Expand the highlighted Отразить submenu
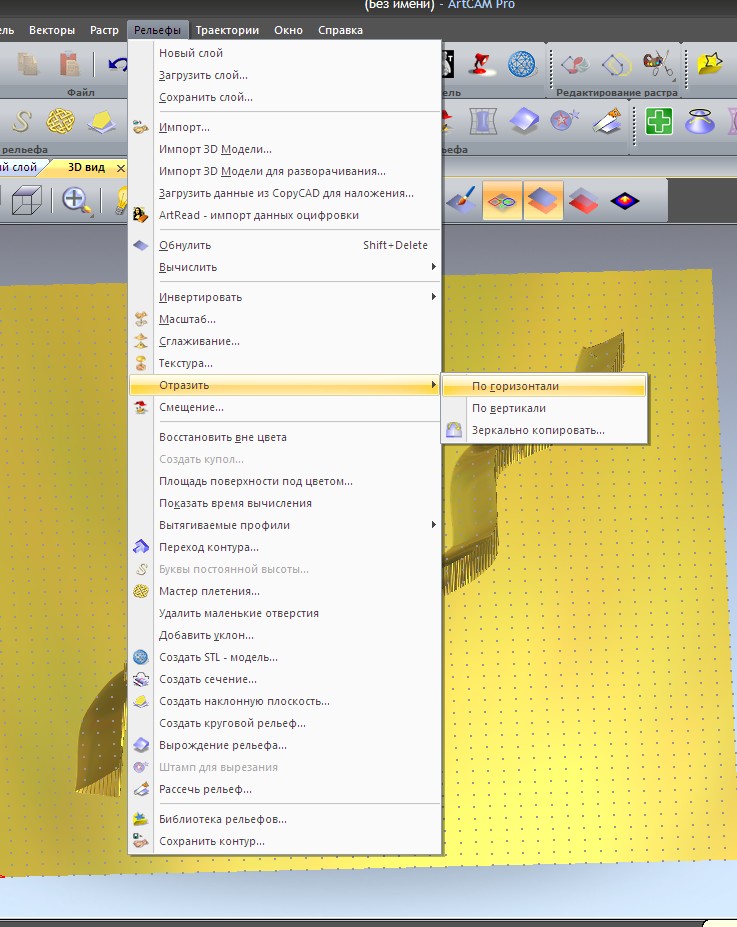Screen dimensions: 737x927 coord(285,385)
